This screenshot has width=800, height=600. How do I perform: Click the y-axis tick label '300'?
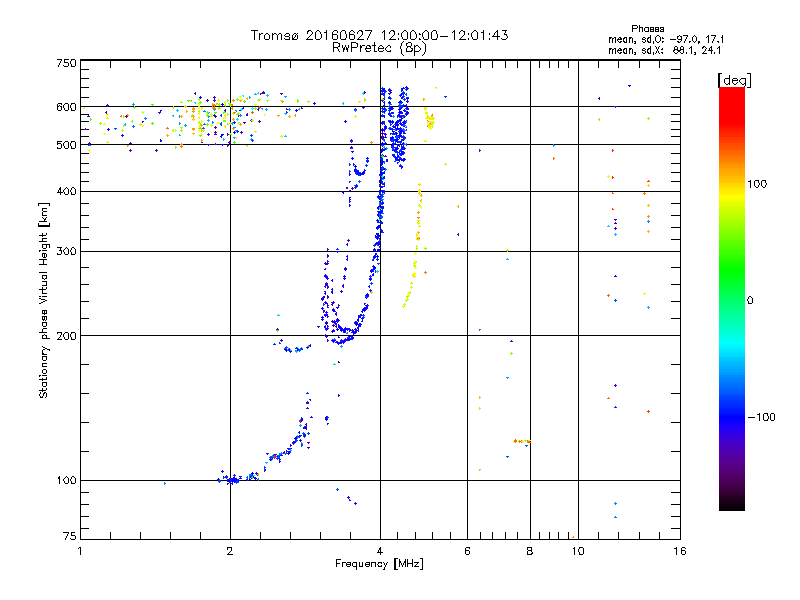click(66, 252)
